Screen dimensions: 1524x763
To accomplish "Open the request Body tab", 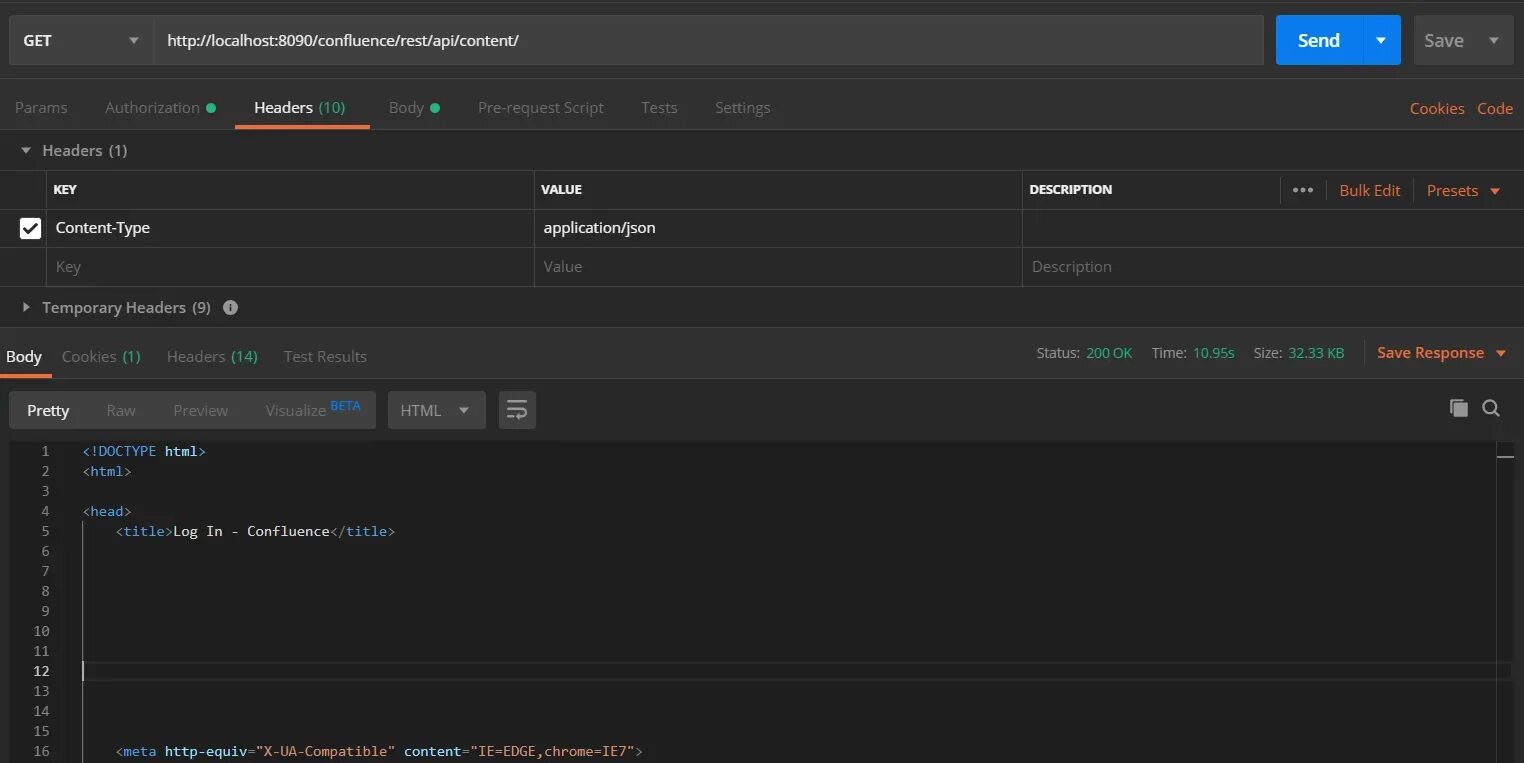I will click(414, 107).
